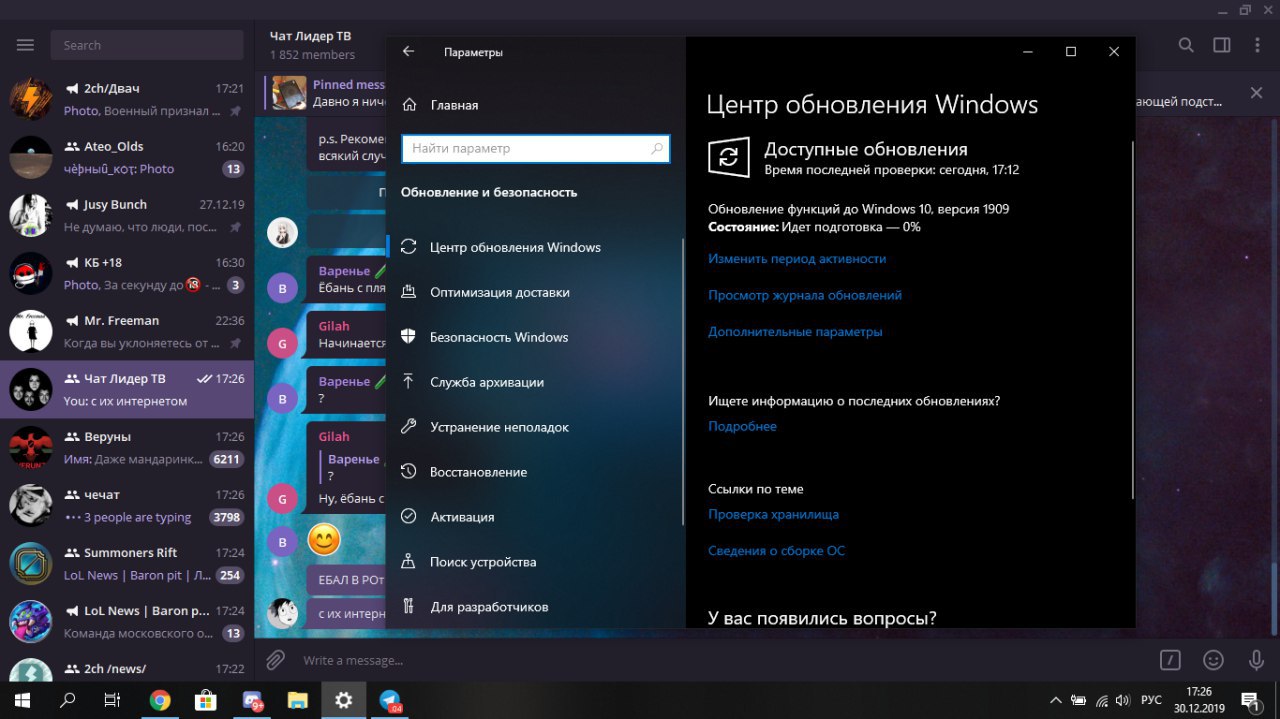Open Microsoft Store from taskbar
The width and height of the screenshot is (1280, 719).
(206, 700)
